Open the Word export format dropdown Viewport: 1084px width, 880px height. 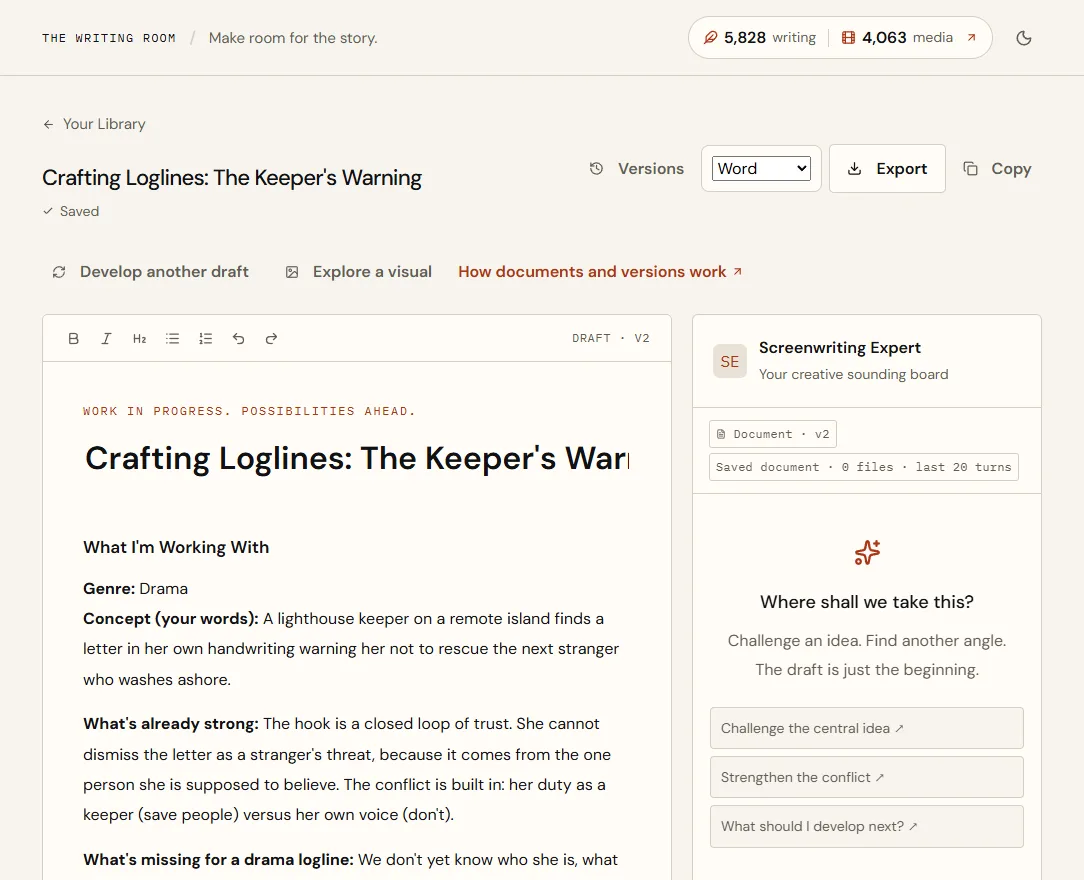point(761,169)
